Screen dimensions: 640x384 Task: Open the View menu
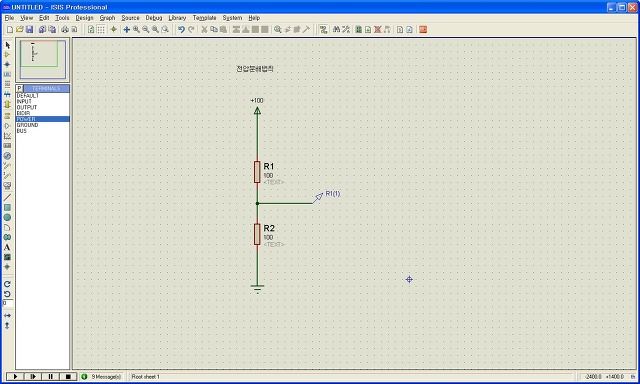click(x=27, y=18)
